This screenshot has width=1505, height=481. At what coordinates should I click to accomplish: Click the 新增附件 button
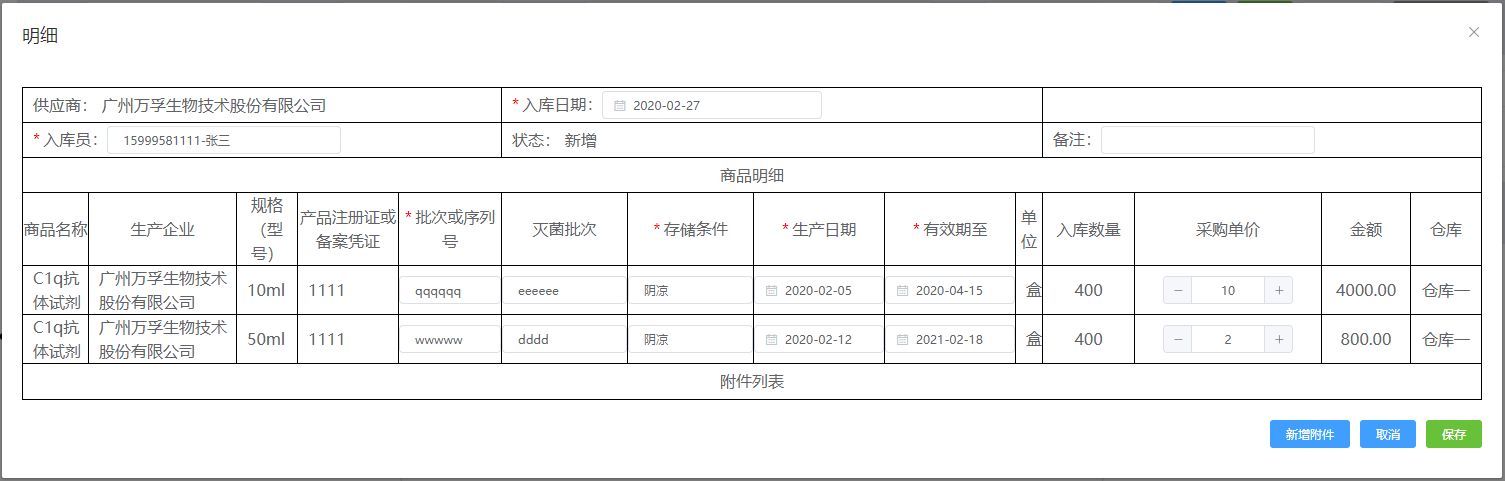click(x=1309, y=434)
